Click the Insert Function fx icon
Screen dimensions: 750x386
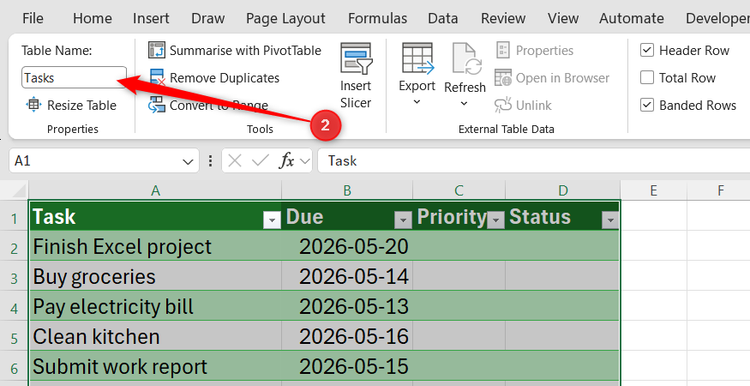click(x=287, y=161)
